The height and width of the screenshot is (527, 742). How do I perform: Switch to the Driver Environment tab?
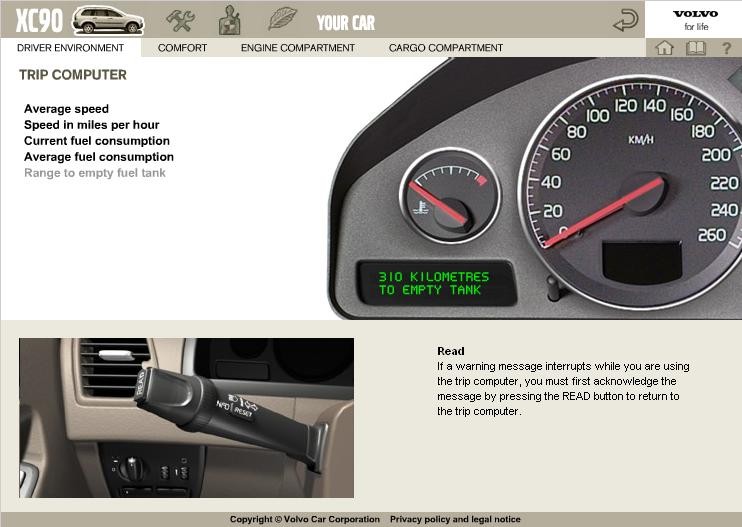coord(70,48)
